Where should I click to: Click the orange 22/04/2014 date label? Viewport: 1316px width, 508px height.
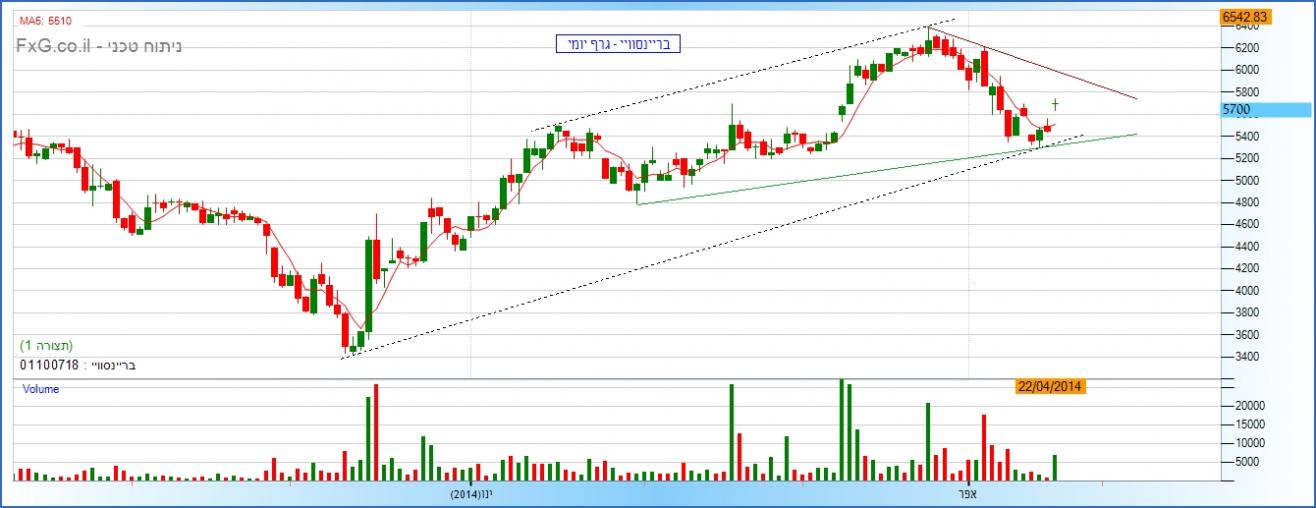coord(1051,387)
